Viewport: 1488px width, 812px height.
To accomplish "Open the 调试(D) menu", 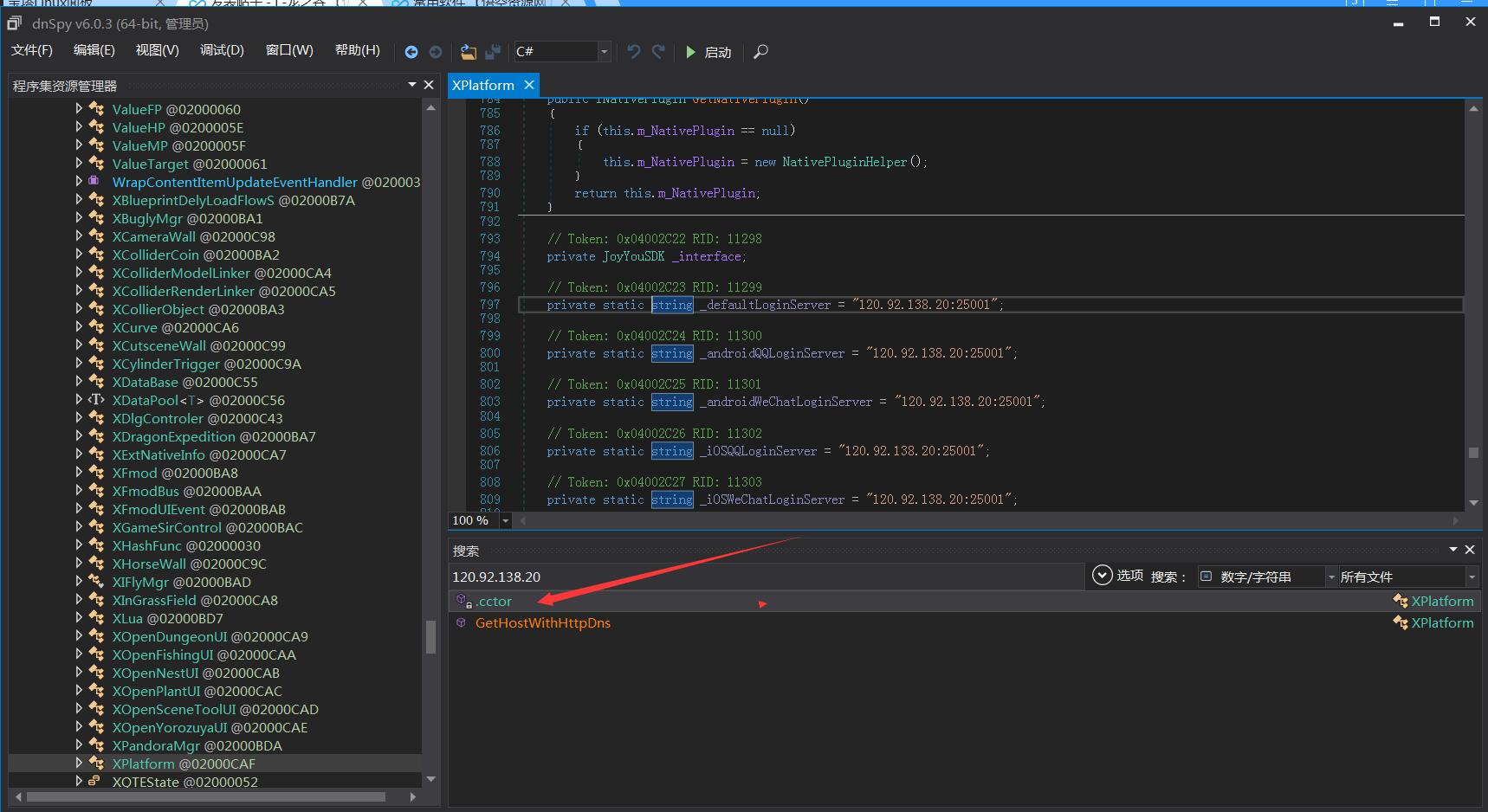I will tap(223, 50).
